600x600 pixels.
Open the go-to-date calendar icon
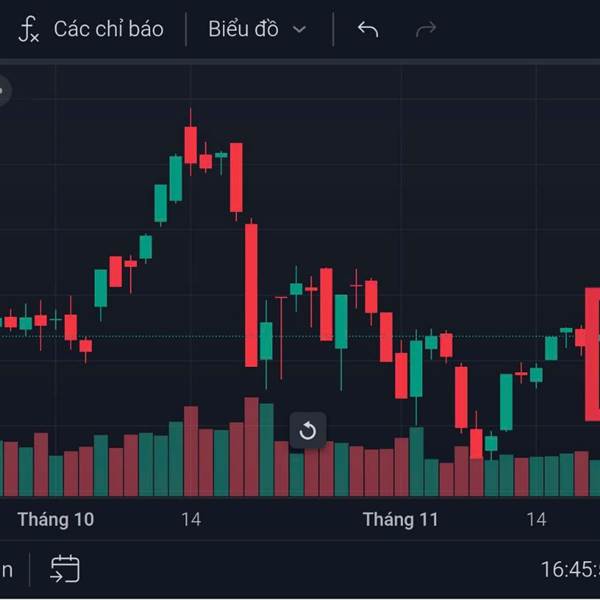point(65,569)
